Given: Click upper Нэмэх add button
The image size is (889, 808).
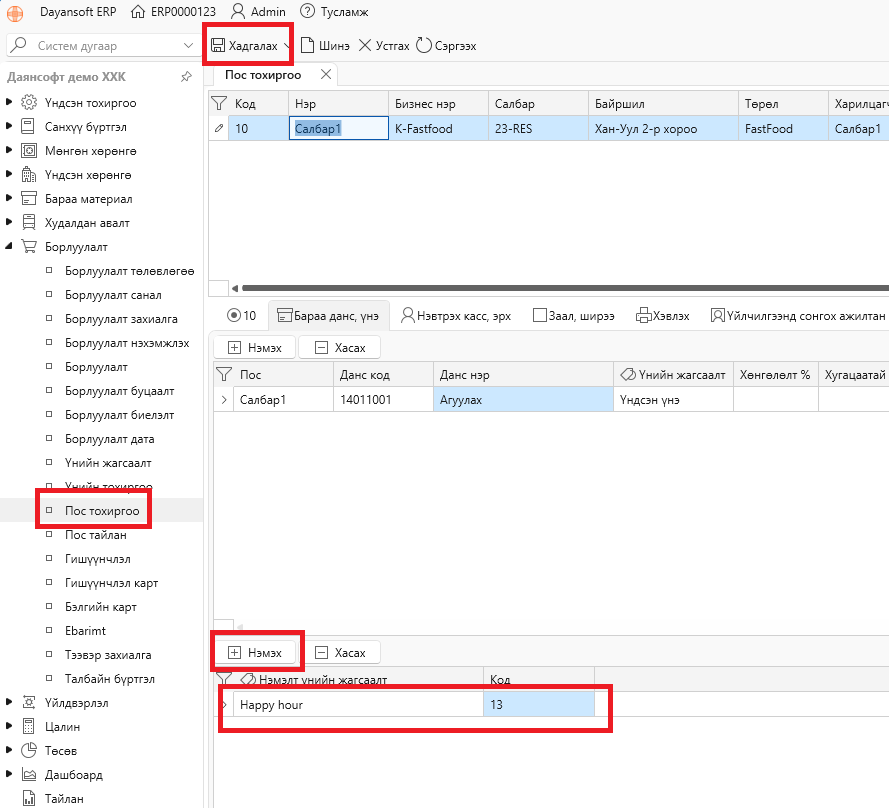Looking at the screenshot, I should pos(255,348).
